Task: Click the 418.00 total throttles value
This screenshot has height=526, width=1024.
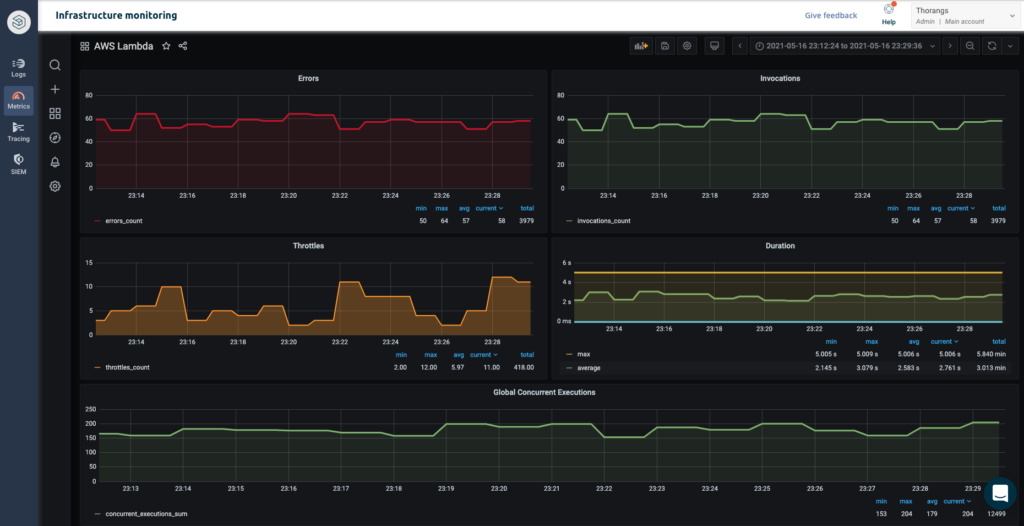Action: [x=523, y=367]
